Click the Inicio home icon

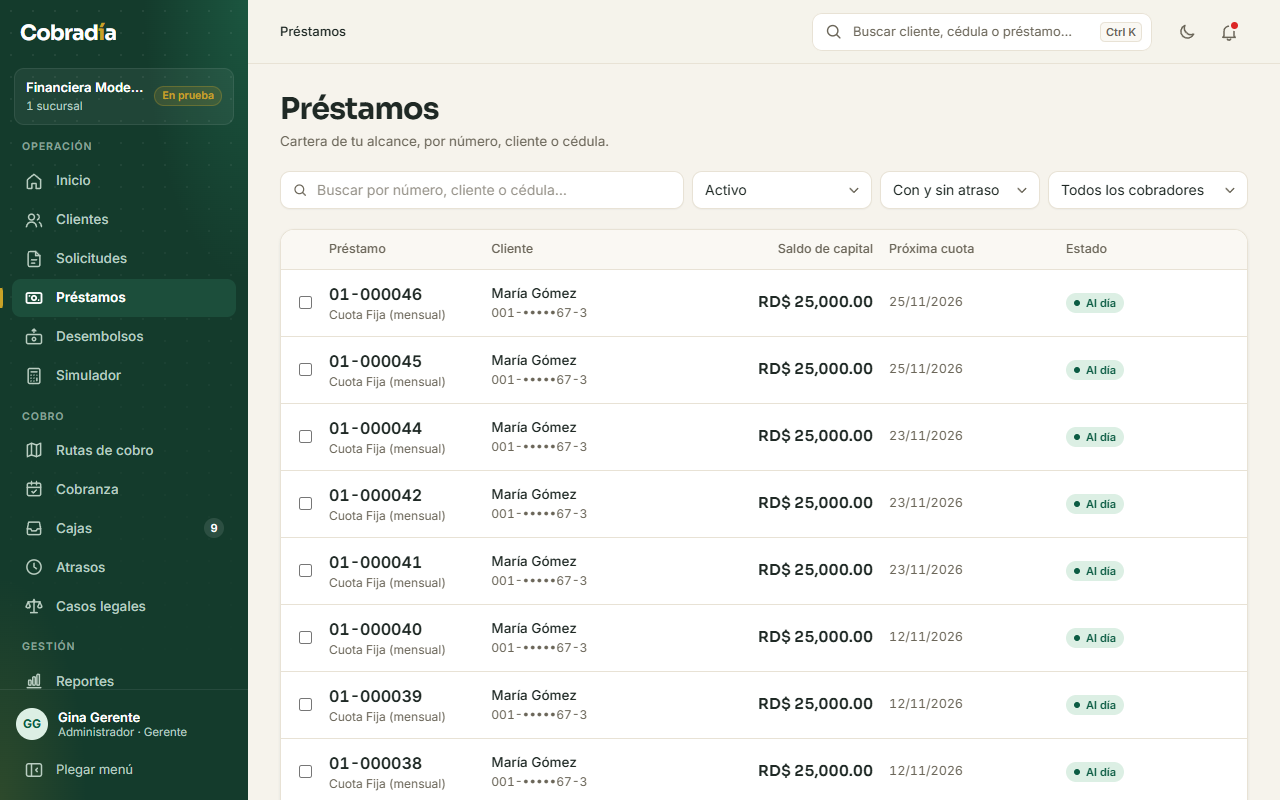coord(34,181)
